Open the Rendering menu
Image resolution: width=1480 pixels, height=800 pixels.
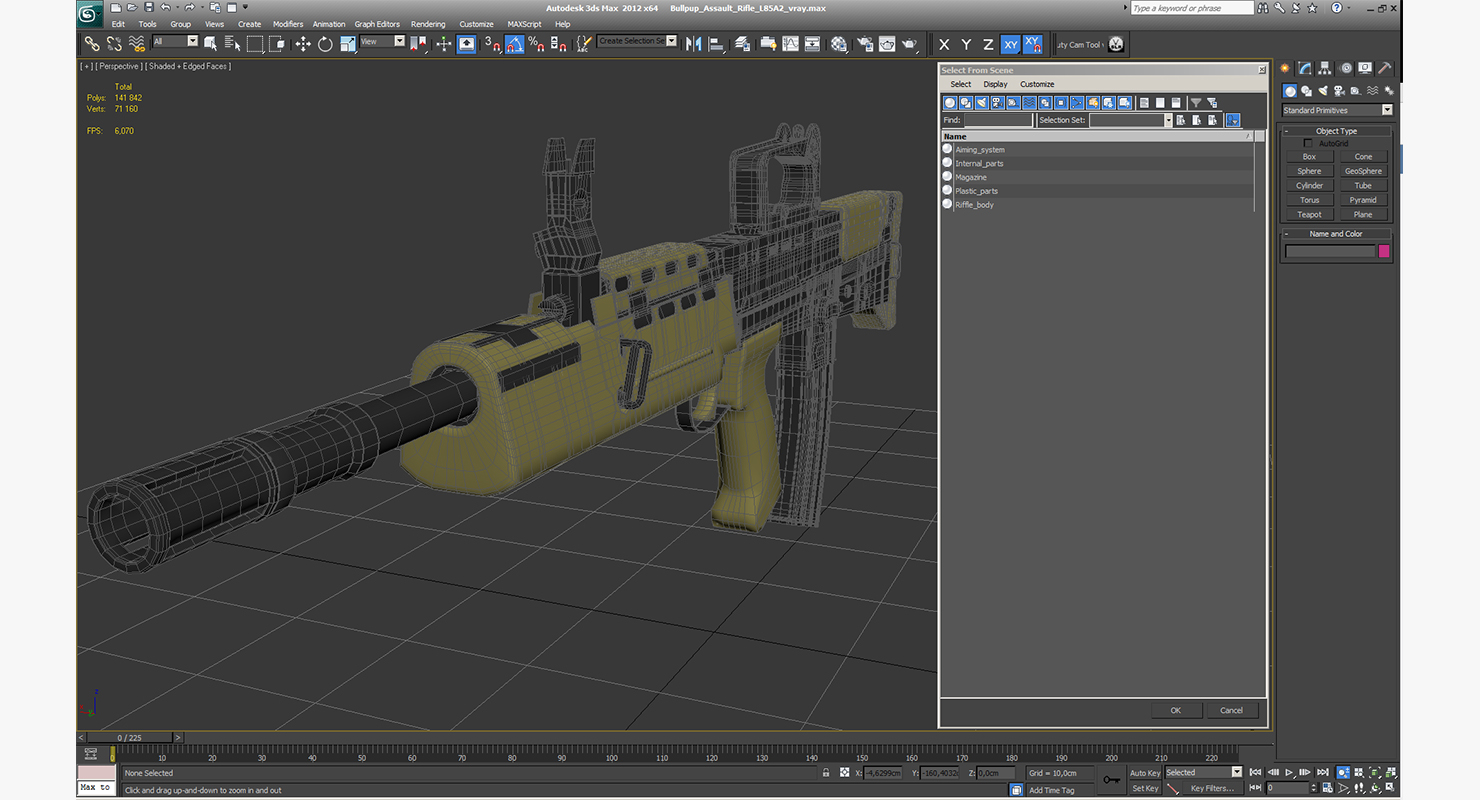[428, 24]
